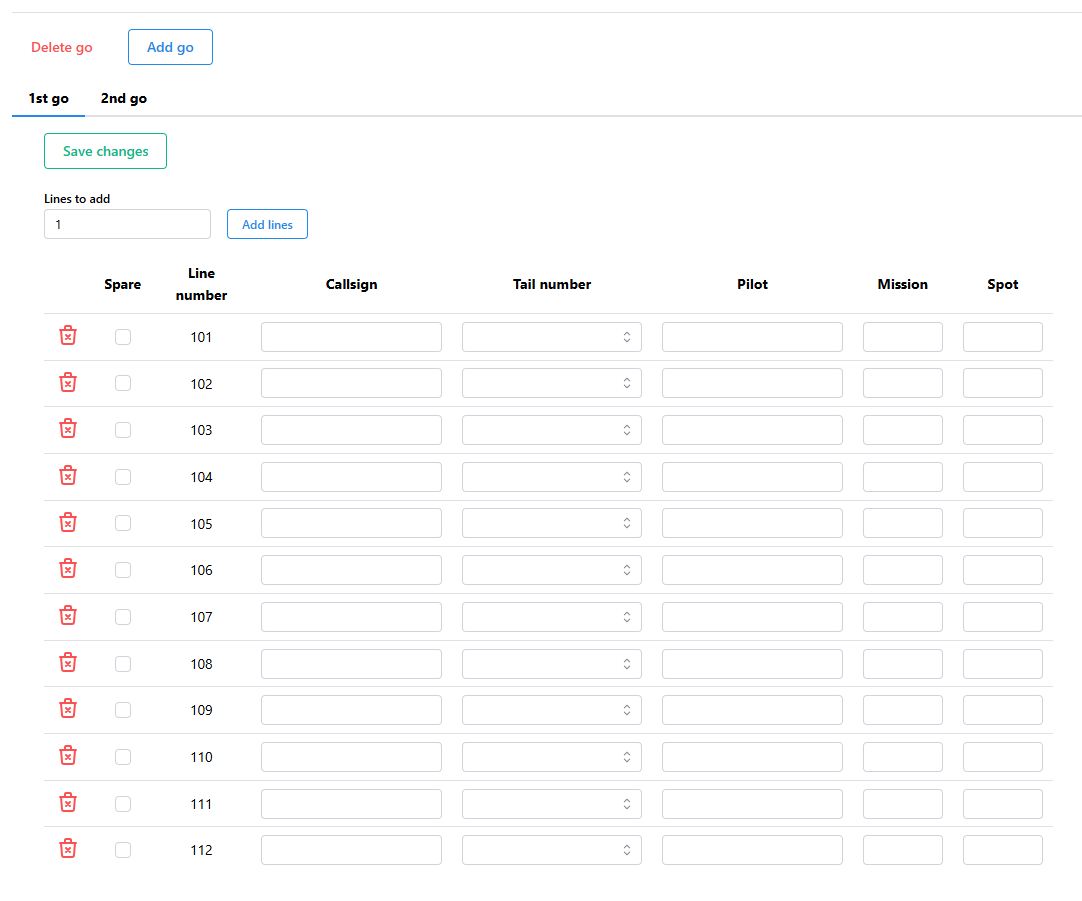This screenshot has width=1082, height=901.
Task: Remove line 110 with the trash icon
Action: [x=68, y=756]
